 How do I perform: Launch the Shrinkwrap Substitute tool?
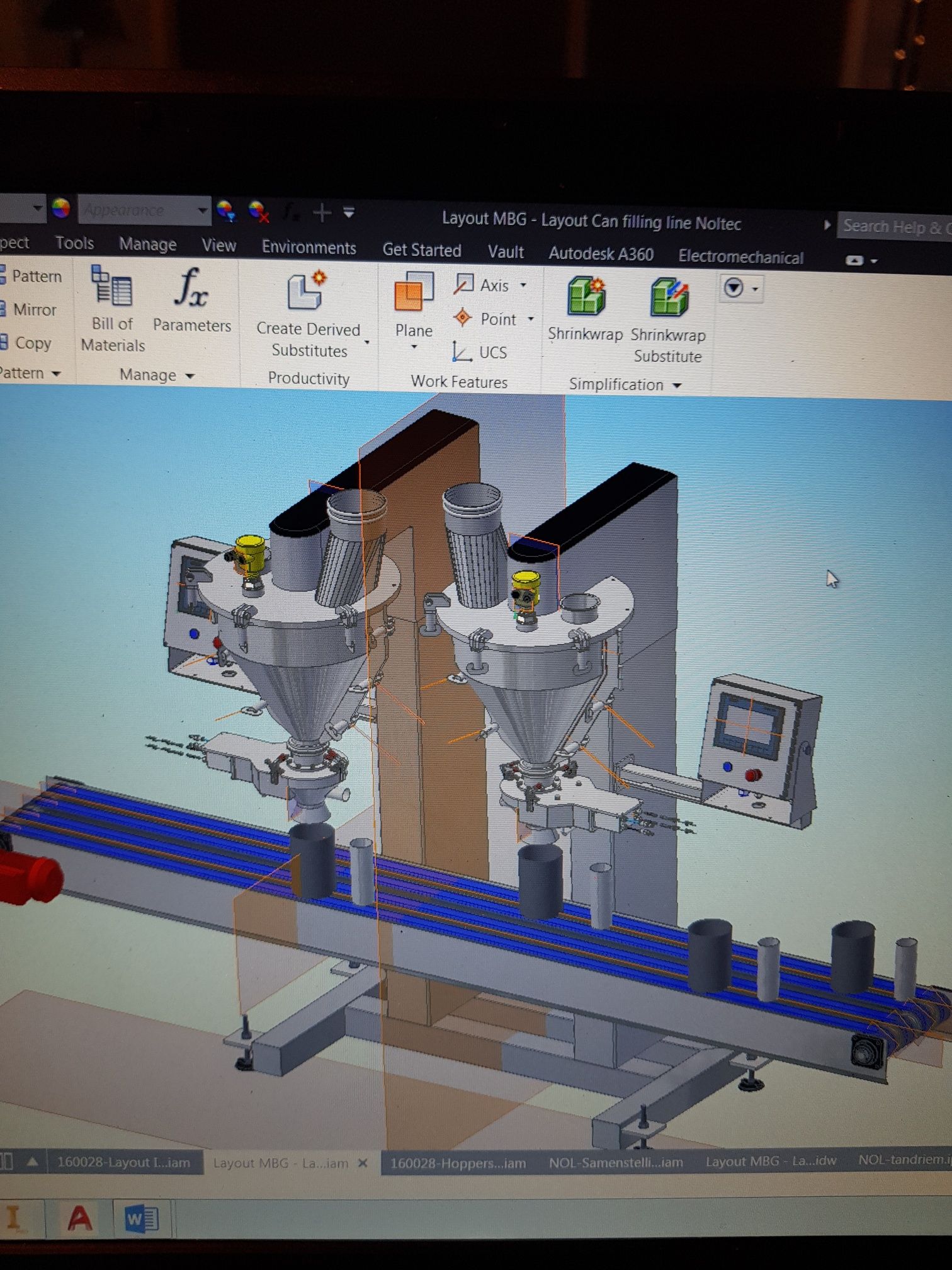tap(668, 320)
